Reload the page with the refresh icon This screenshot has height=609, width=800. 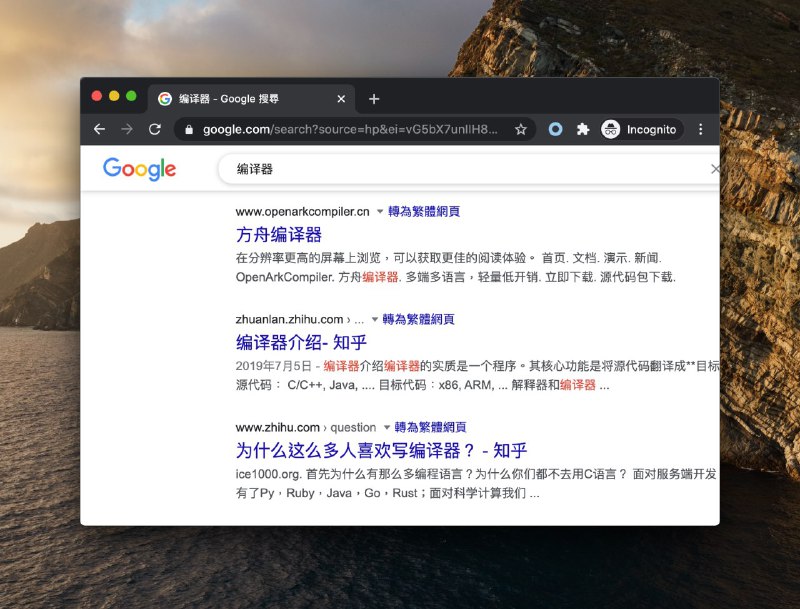(155, 129)
